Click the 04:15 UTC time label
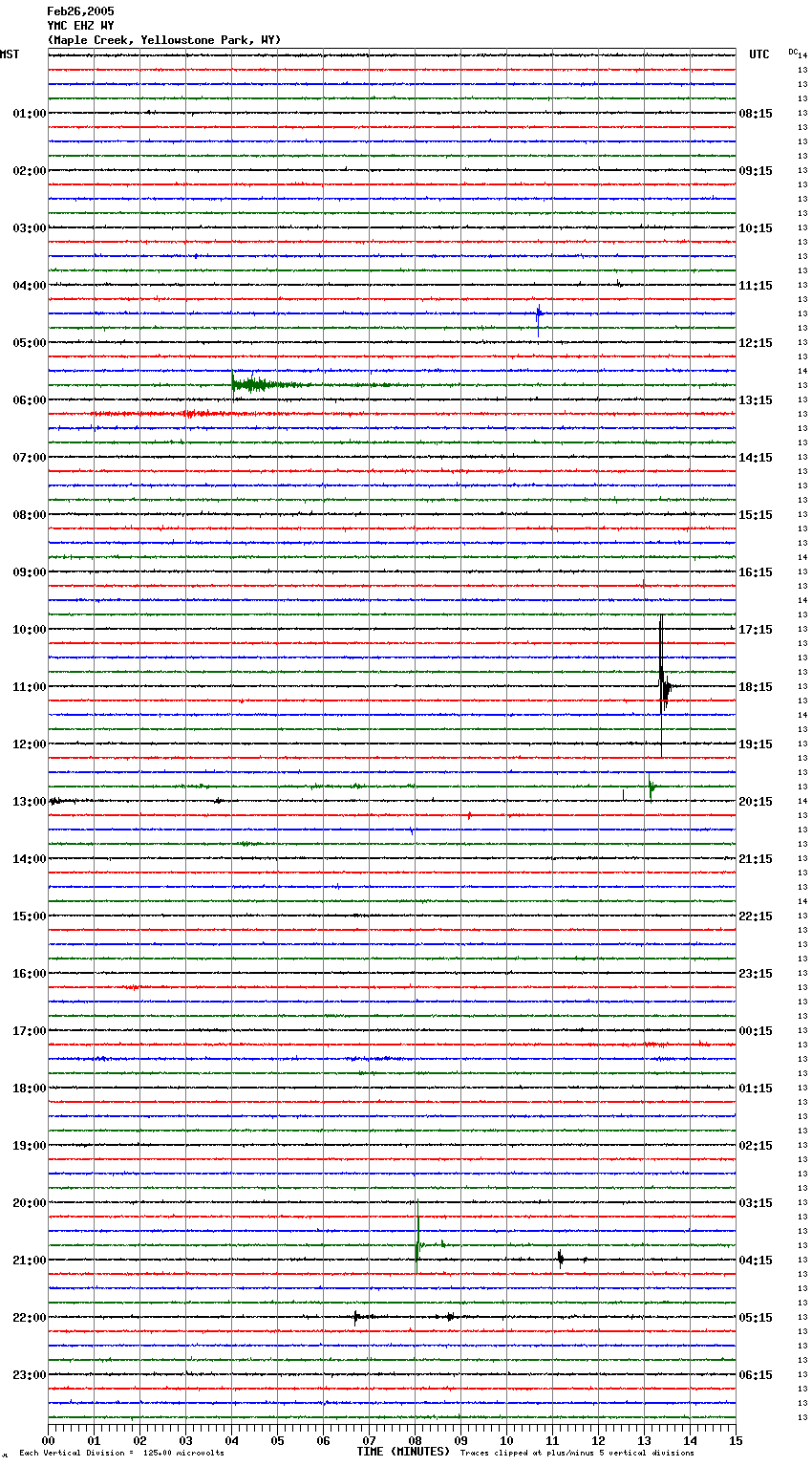 pos(756,1261)
